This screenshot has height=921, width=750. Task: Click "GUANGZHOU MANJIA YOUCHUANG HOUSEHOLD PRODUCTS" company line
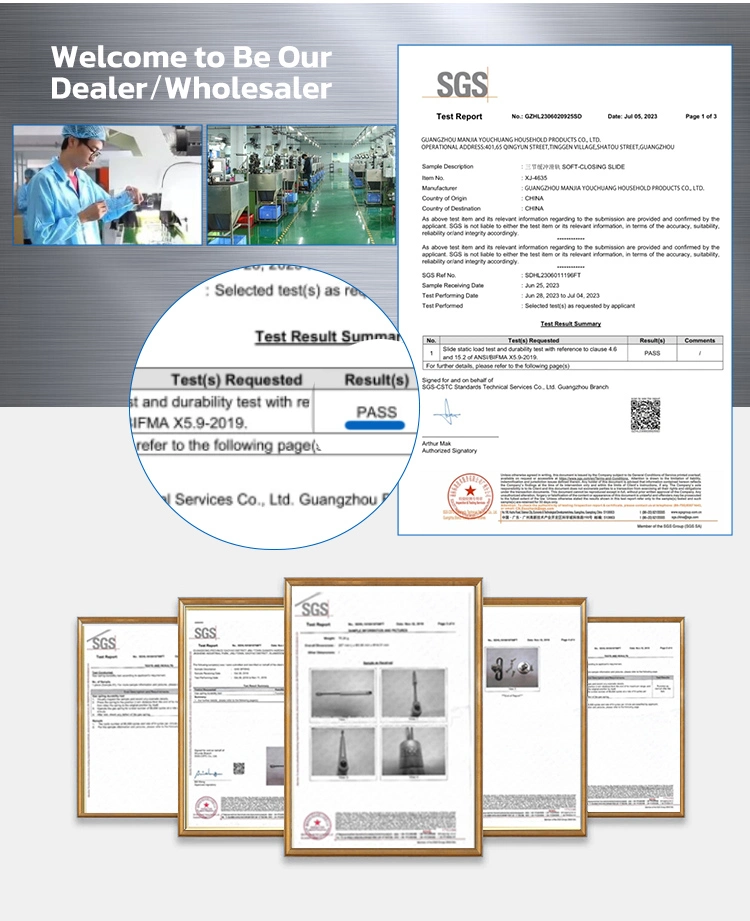510,140
